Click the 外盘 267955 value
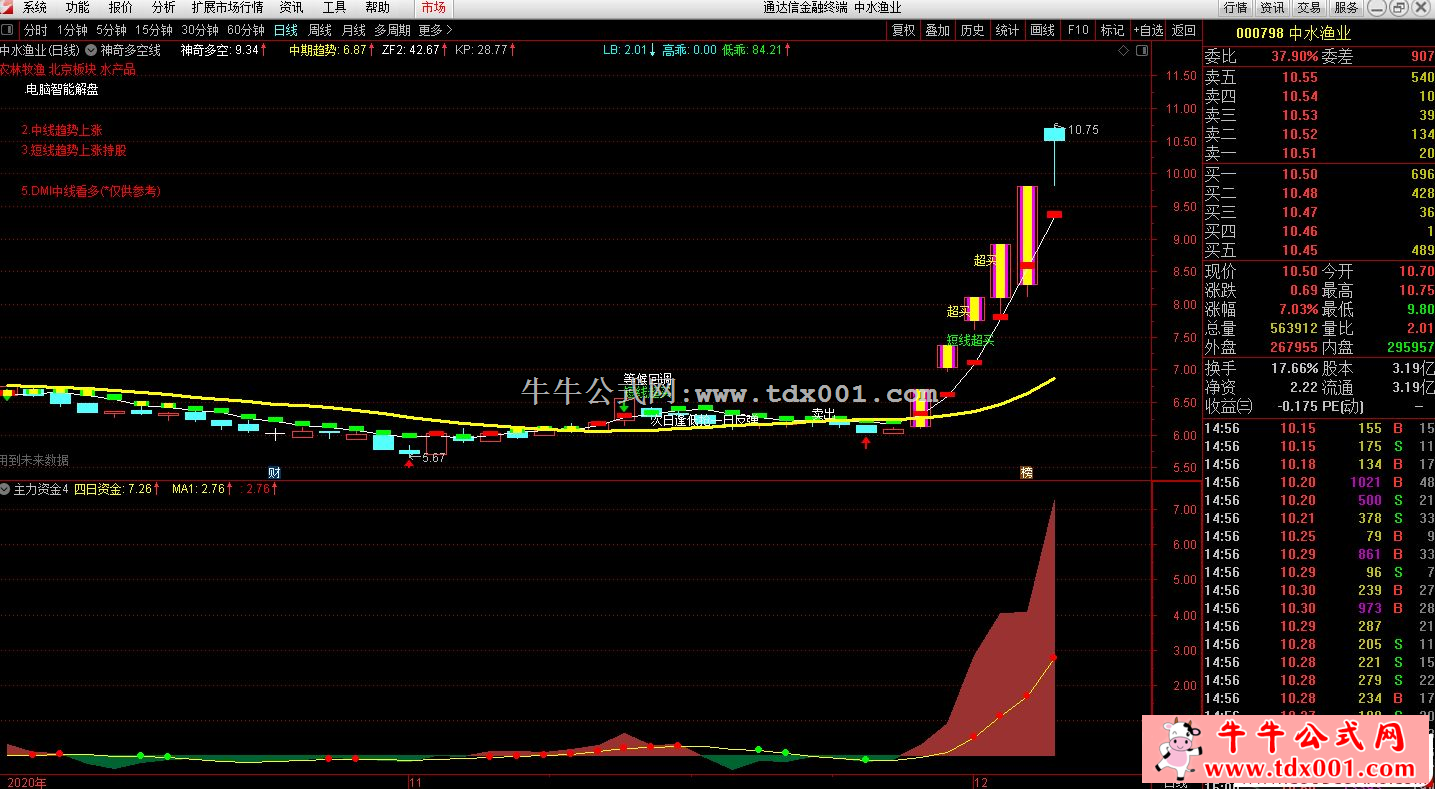The height and width of the screenshot is (789, 1435). tap(1294, 348)
